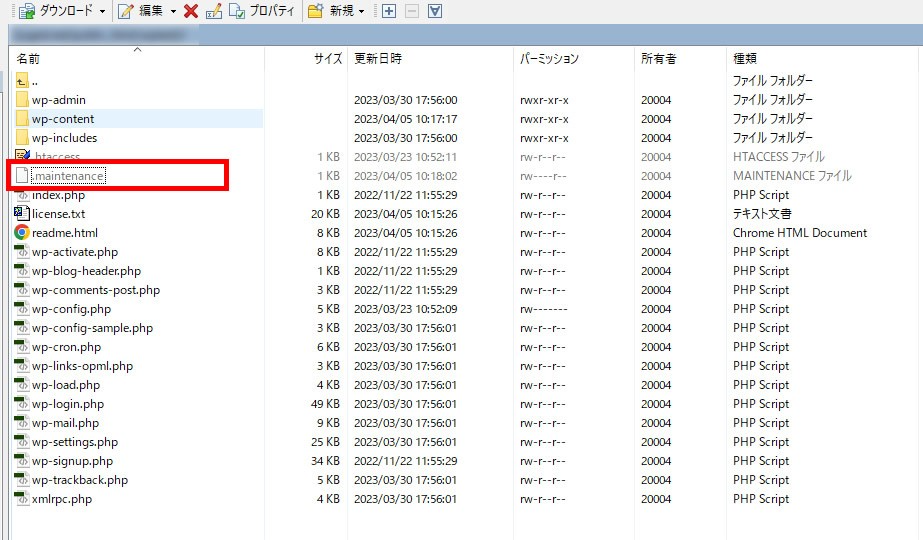Click the '9 KB' size of wp-mail.php
This screenshot has height=540, width=923.
[328, 423]
